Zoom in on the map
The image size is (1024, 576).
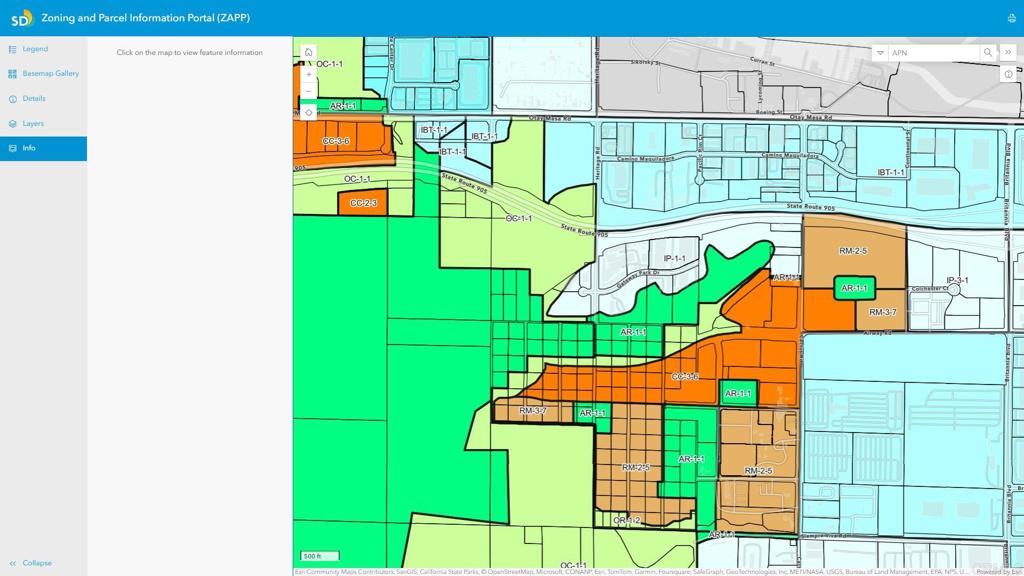[x=308, y=74]
